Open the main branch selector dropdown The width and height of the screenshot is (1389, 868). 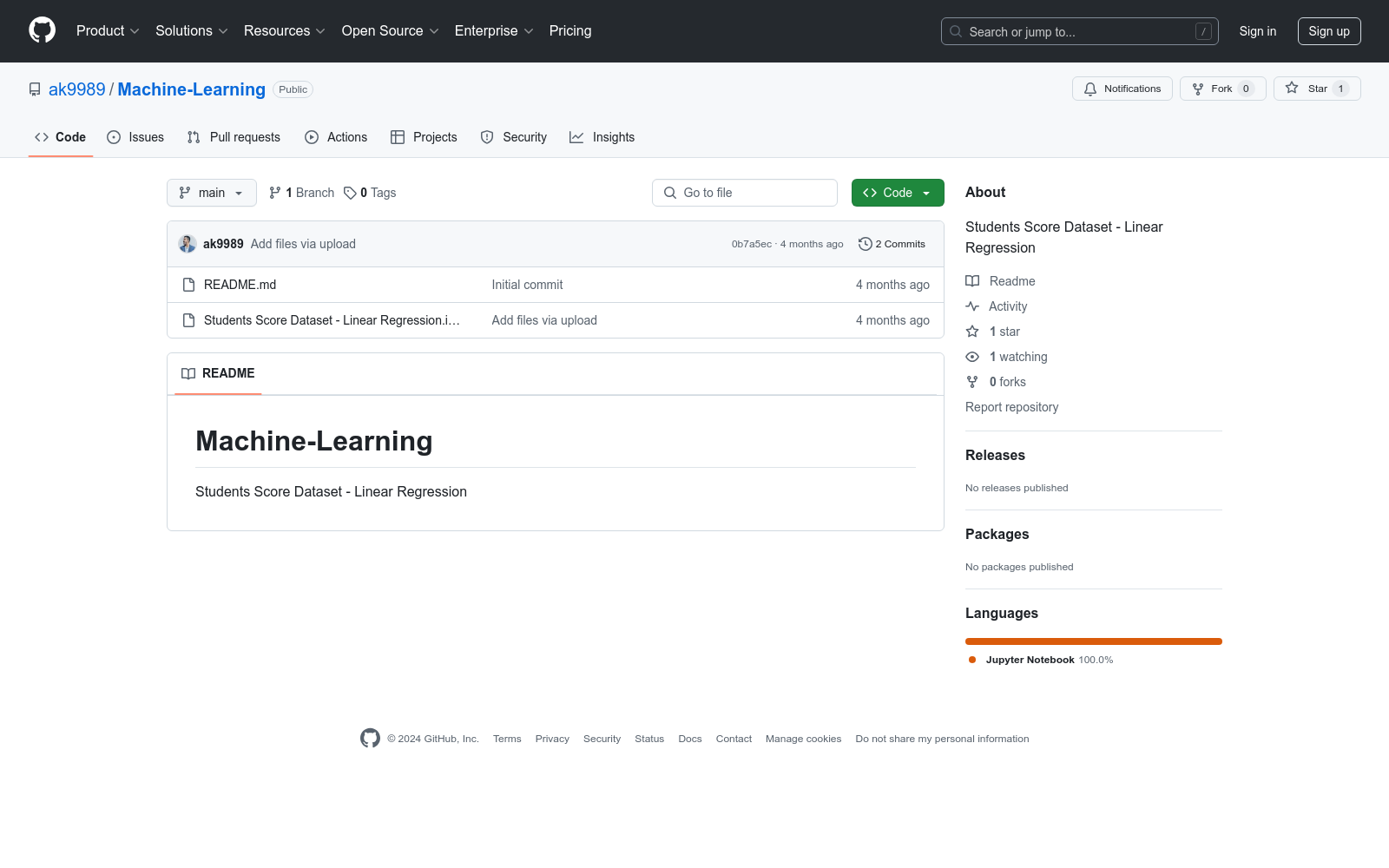tap(212, 193)
